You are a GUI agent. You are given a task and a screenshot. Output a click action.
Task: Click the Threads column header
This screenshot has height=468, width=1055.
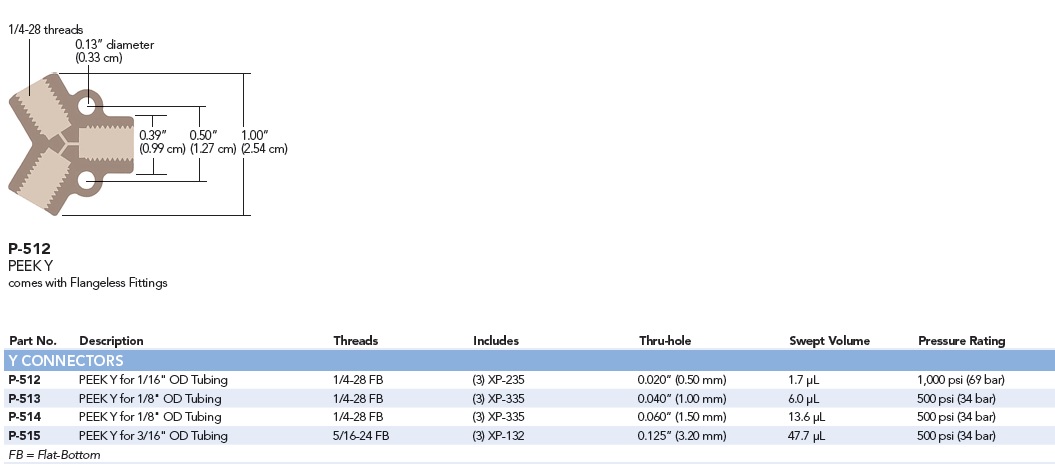[355, 341]
